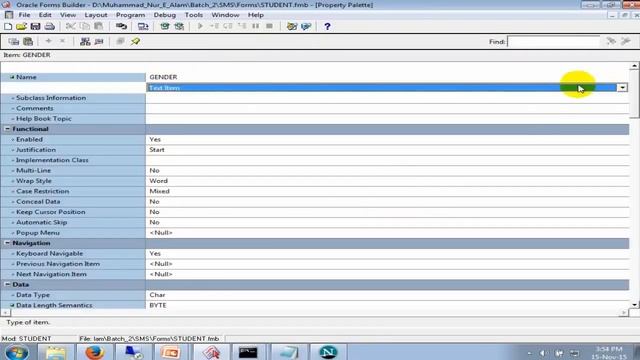The image size is (640, 360).
Task: Select the Conceal Data property row
Action: [x=315, y=202]
